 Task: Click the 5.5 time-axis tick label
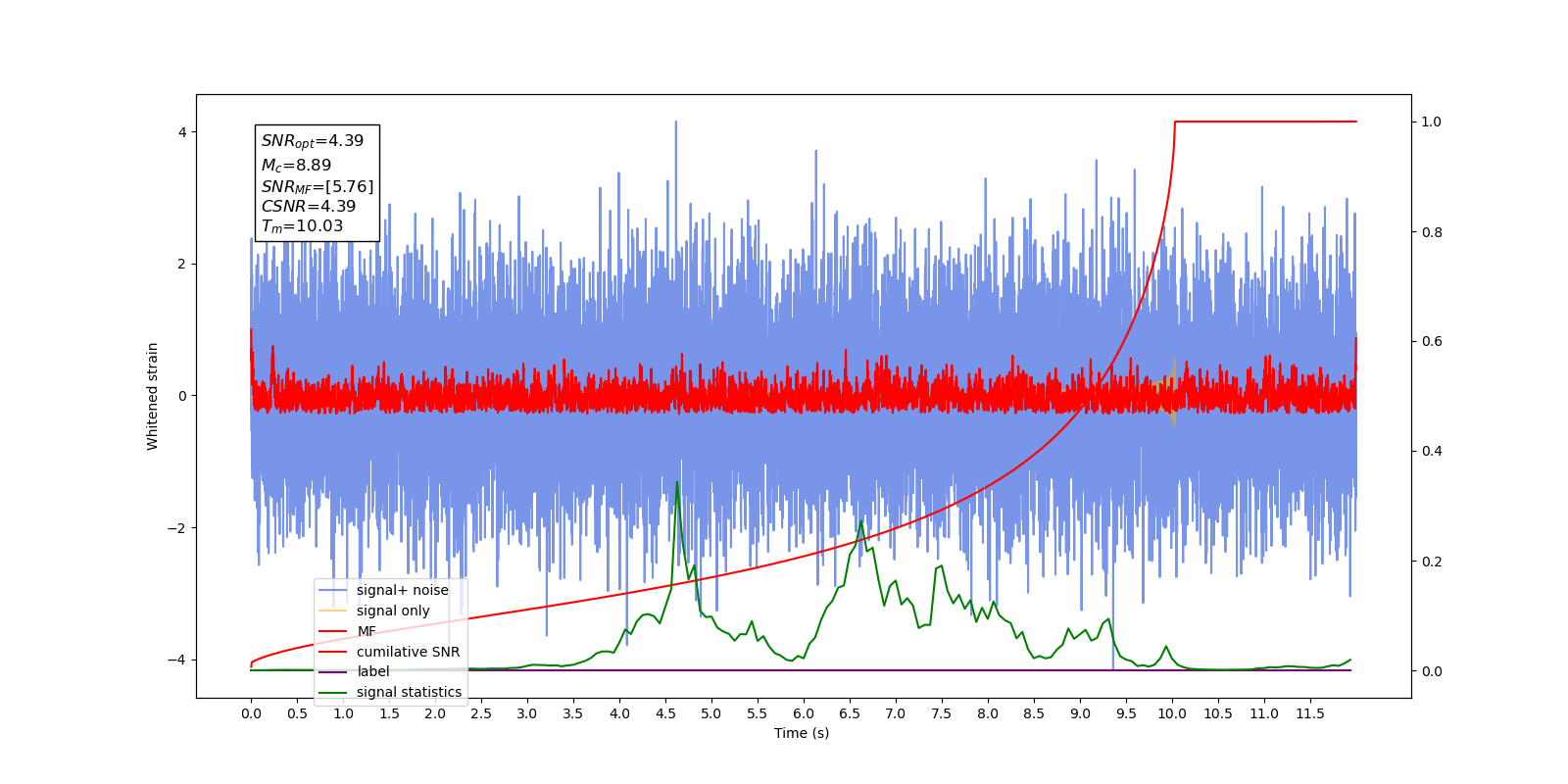click(x=758, y=713)
